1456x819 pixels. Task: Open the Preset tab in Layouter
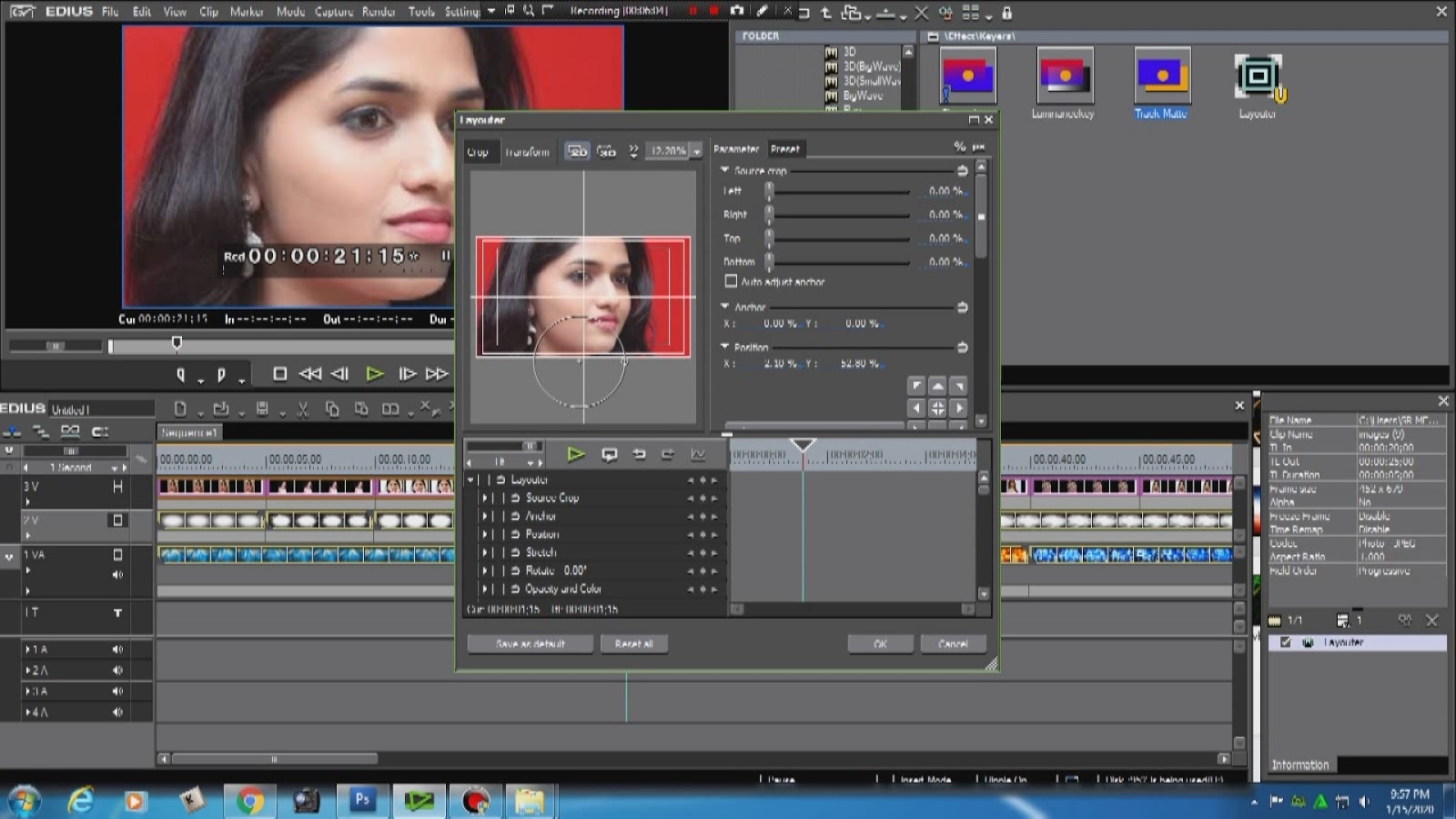coord(784,149)
